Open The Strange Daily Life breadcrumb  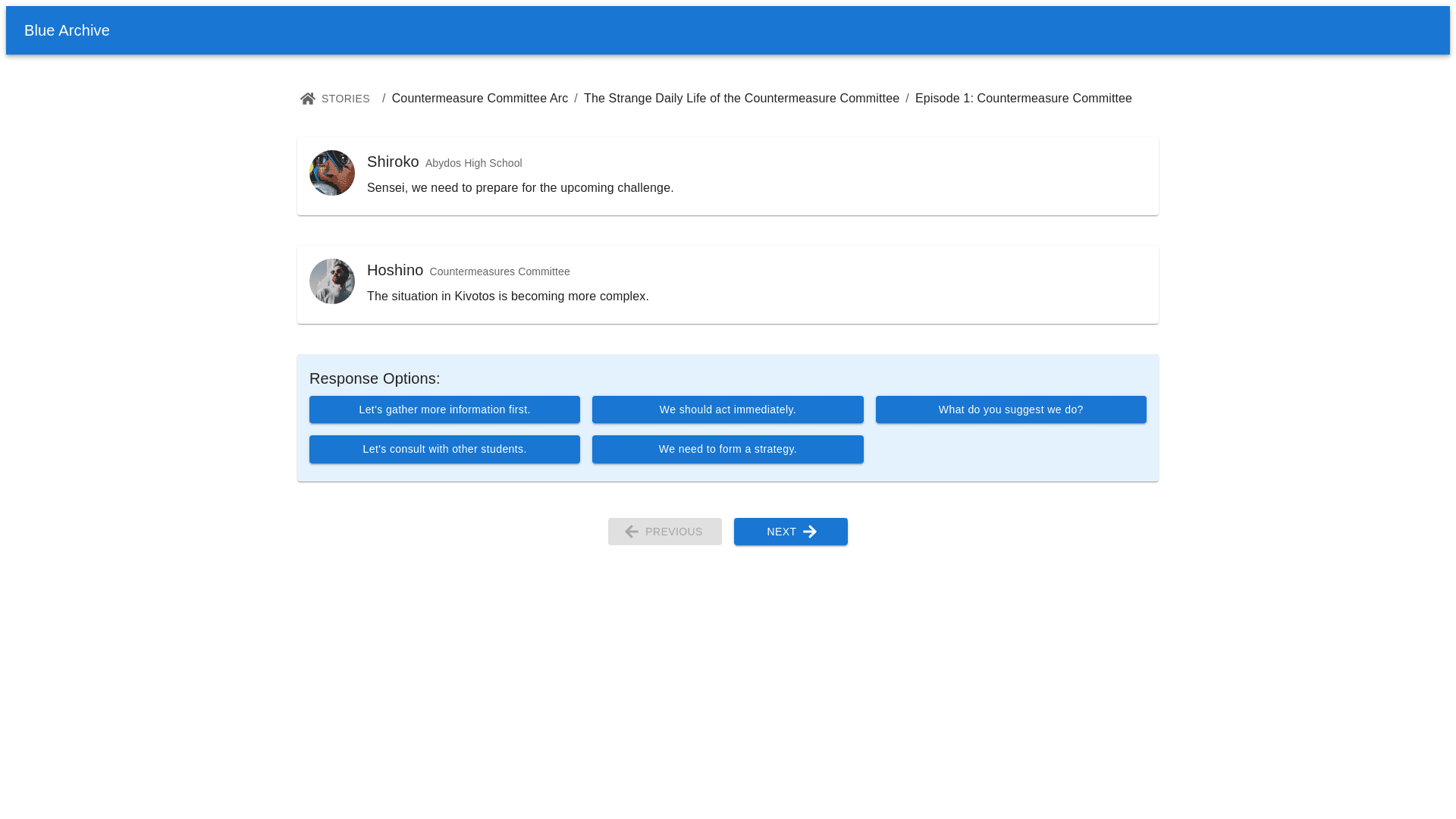point(741,99)
